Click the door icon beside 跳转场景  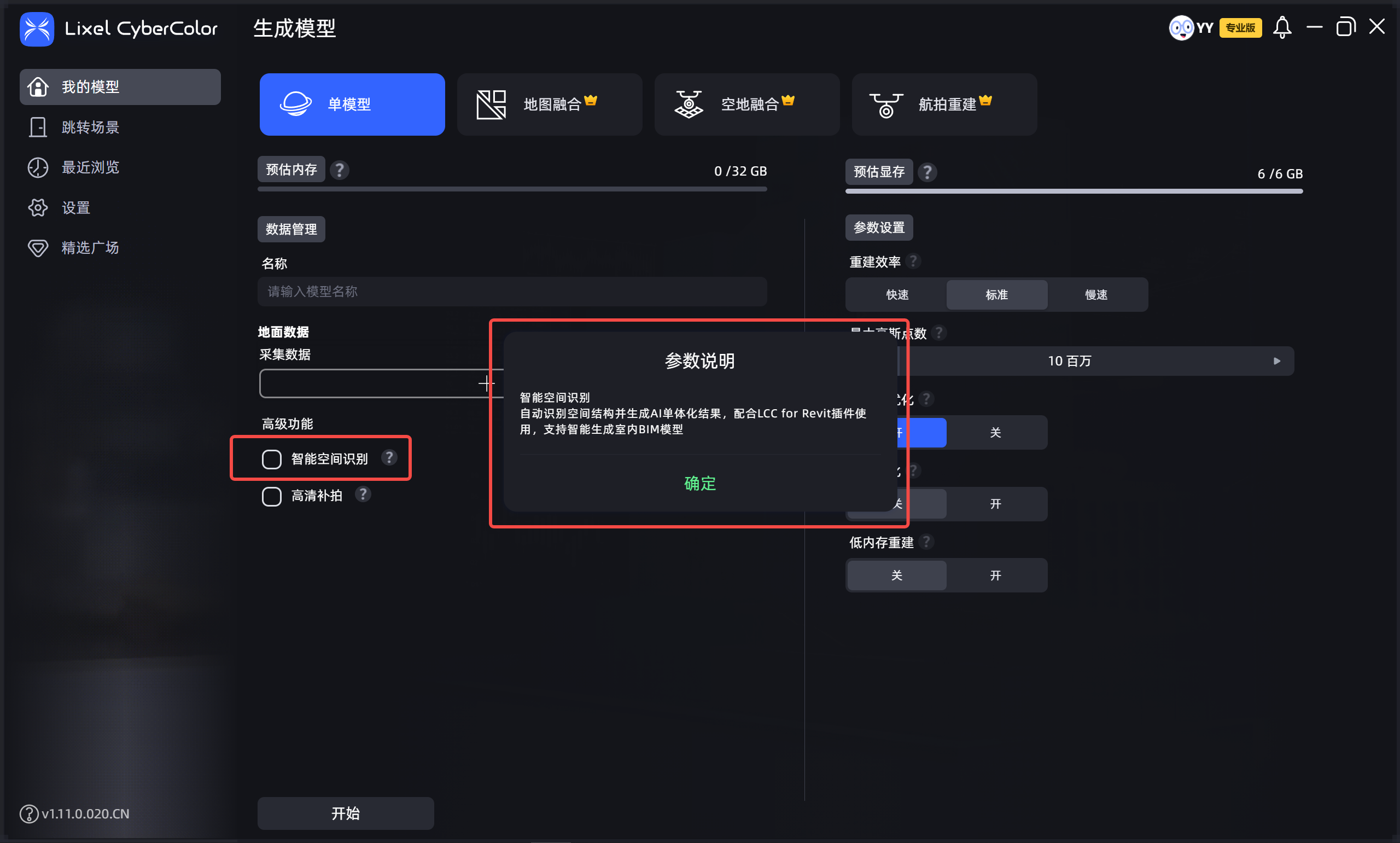pyautogui.click(x=38, y=127)
